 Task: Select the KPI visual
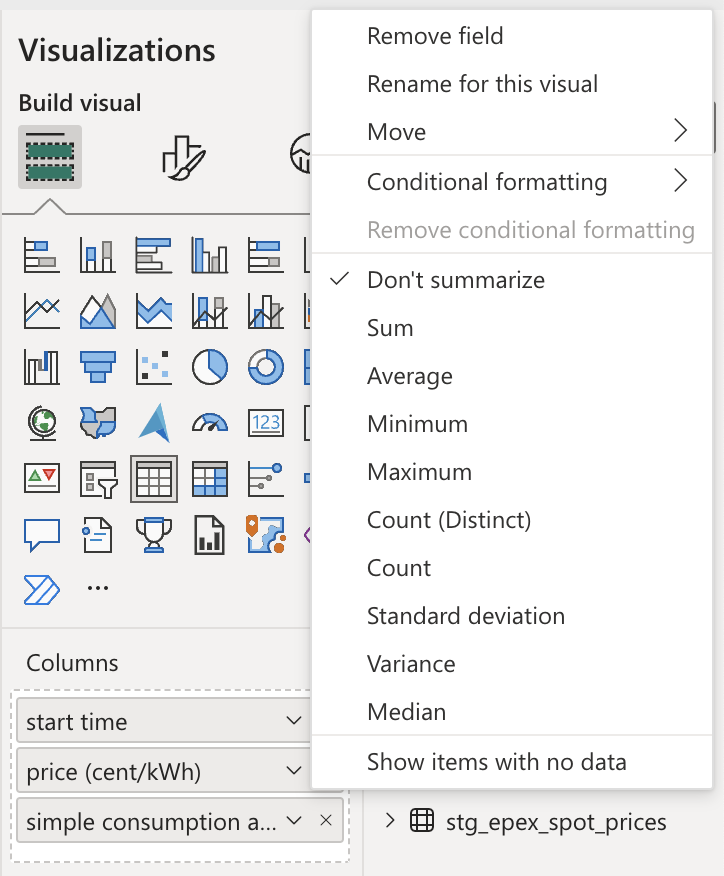(x=41, y=478)
